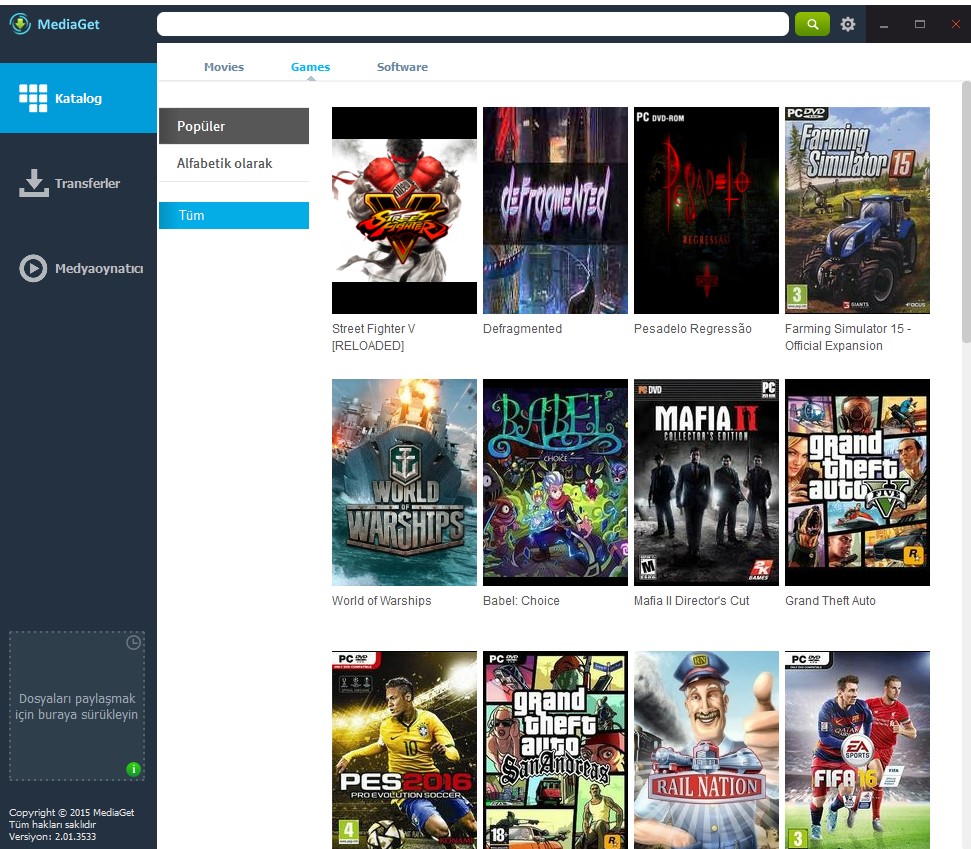This screenshot has height=849, width=971.
Task: Click the file sharing drop zone text
Action: tap(77, 707)
